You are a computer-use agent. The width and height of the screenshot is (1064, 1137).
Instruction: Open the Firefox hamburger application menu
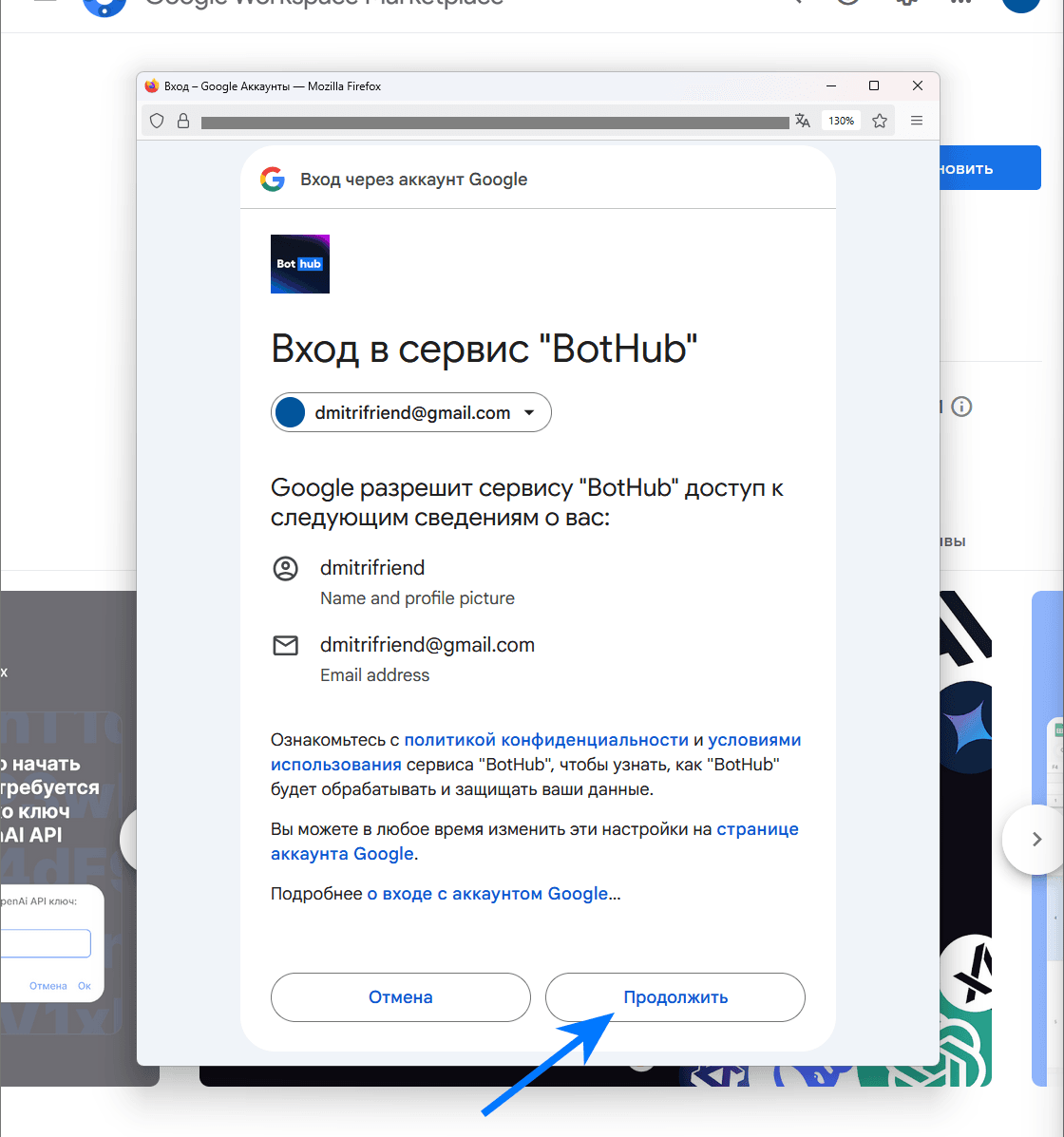coord(917,121)
